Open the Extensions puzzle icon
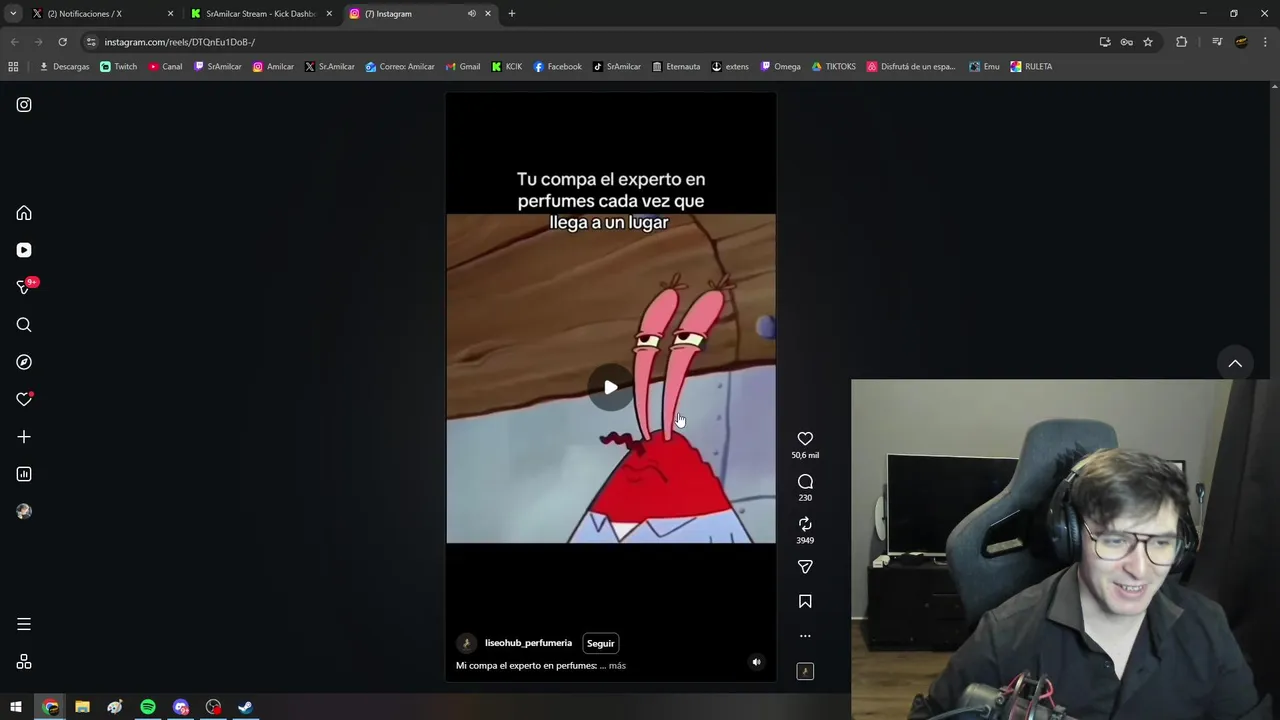Viewport: 1280px width, 720px height. click(x=1182, y=42)
